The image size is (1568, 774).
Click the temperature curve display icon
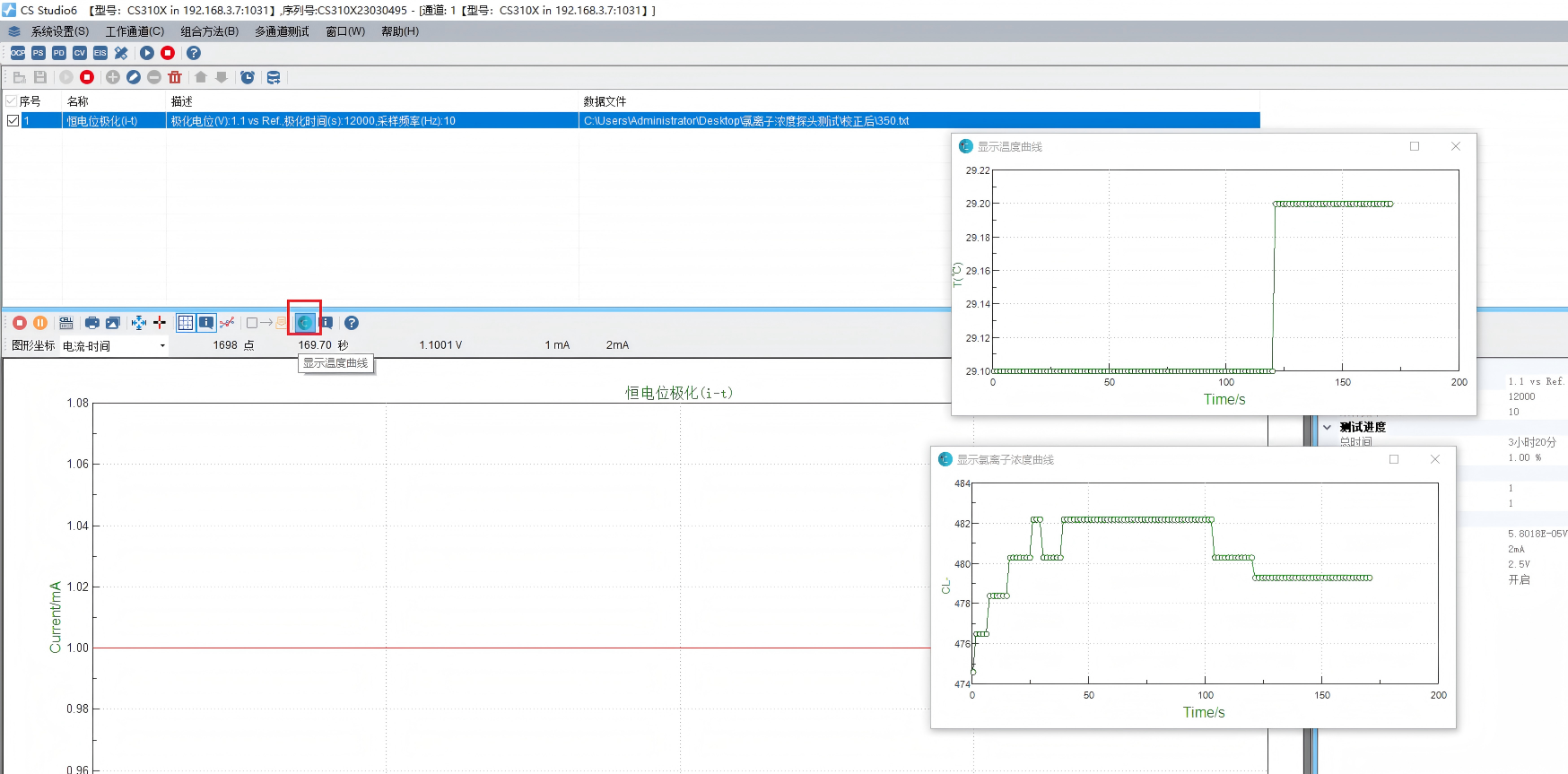(x=305, y=323)
